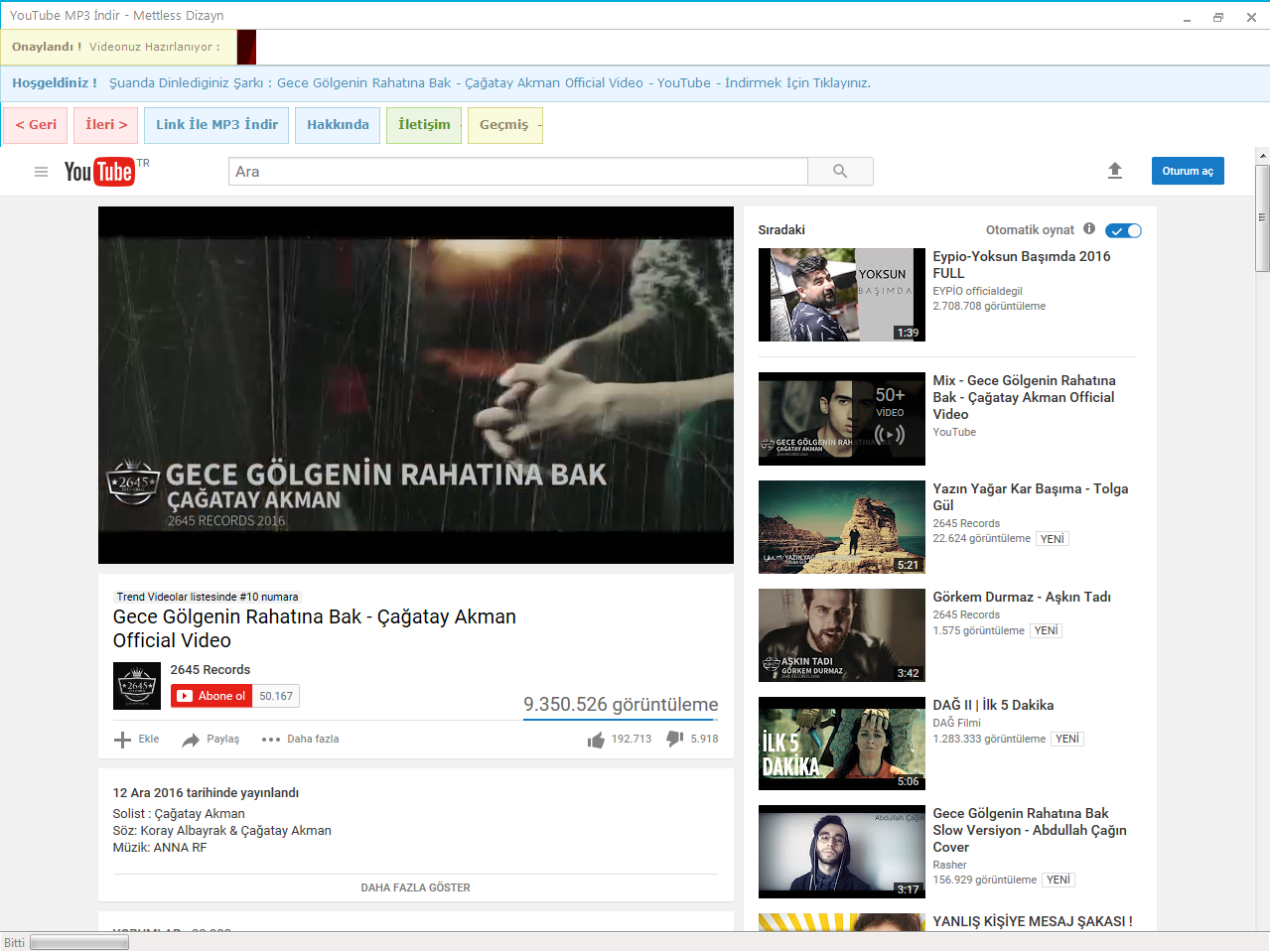
Task: Click the main video player
Action: (x=416, y=385)
